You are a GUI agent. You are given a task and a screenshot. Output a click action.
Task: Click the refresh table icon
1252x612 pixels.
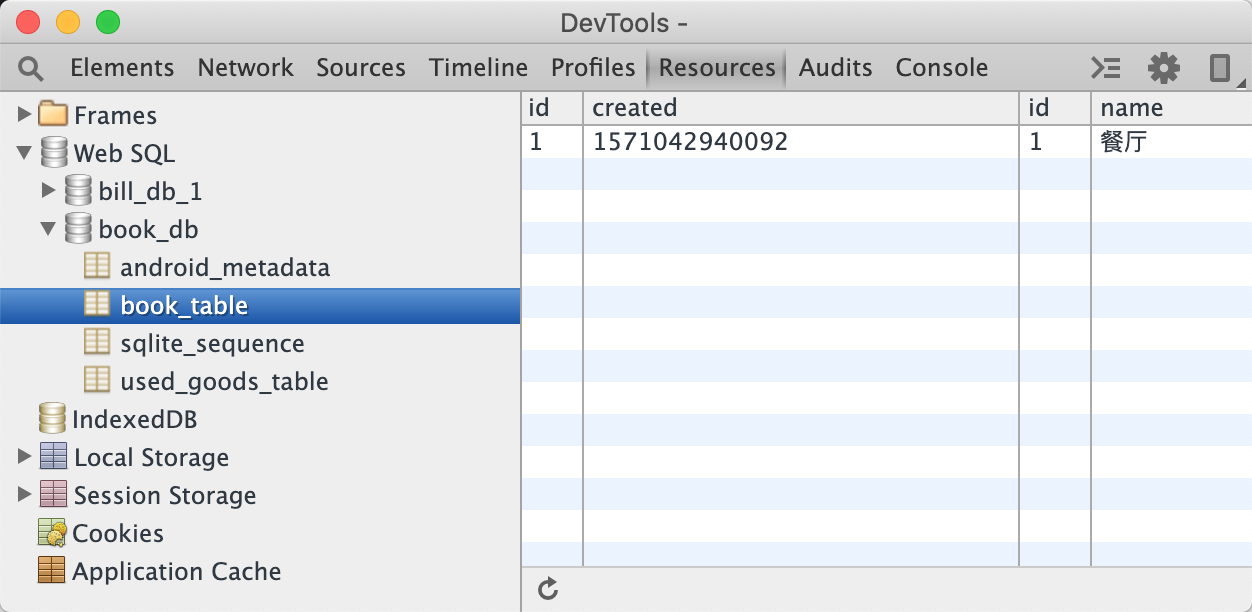[x=547, y=589]
